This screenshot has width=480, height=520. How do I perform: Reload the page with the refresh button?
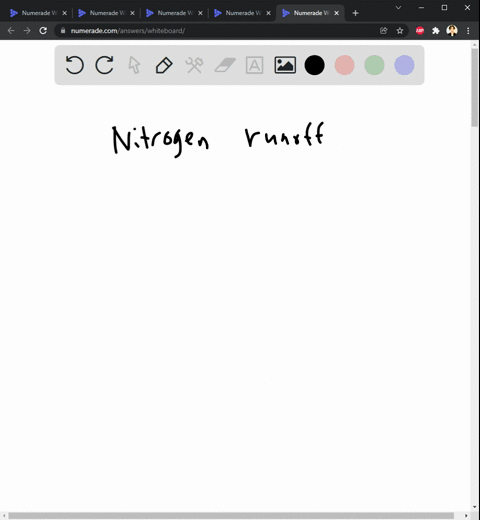pos(43,31)
